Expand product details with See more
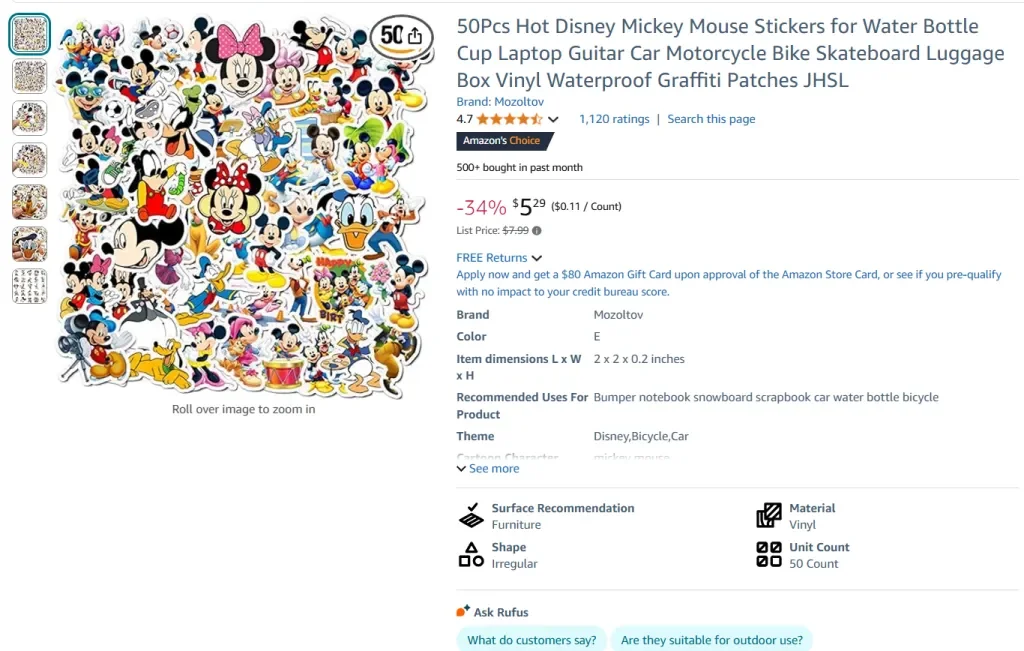 pyautogui.click(x=488, y=468)
